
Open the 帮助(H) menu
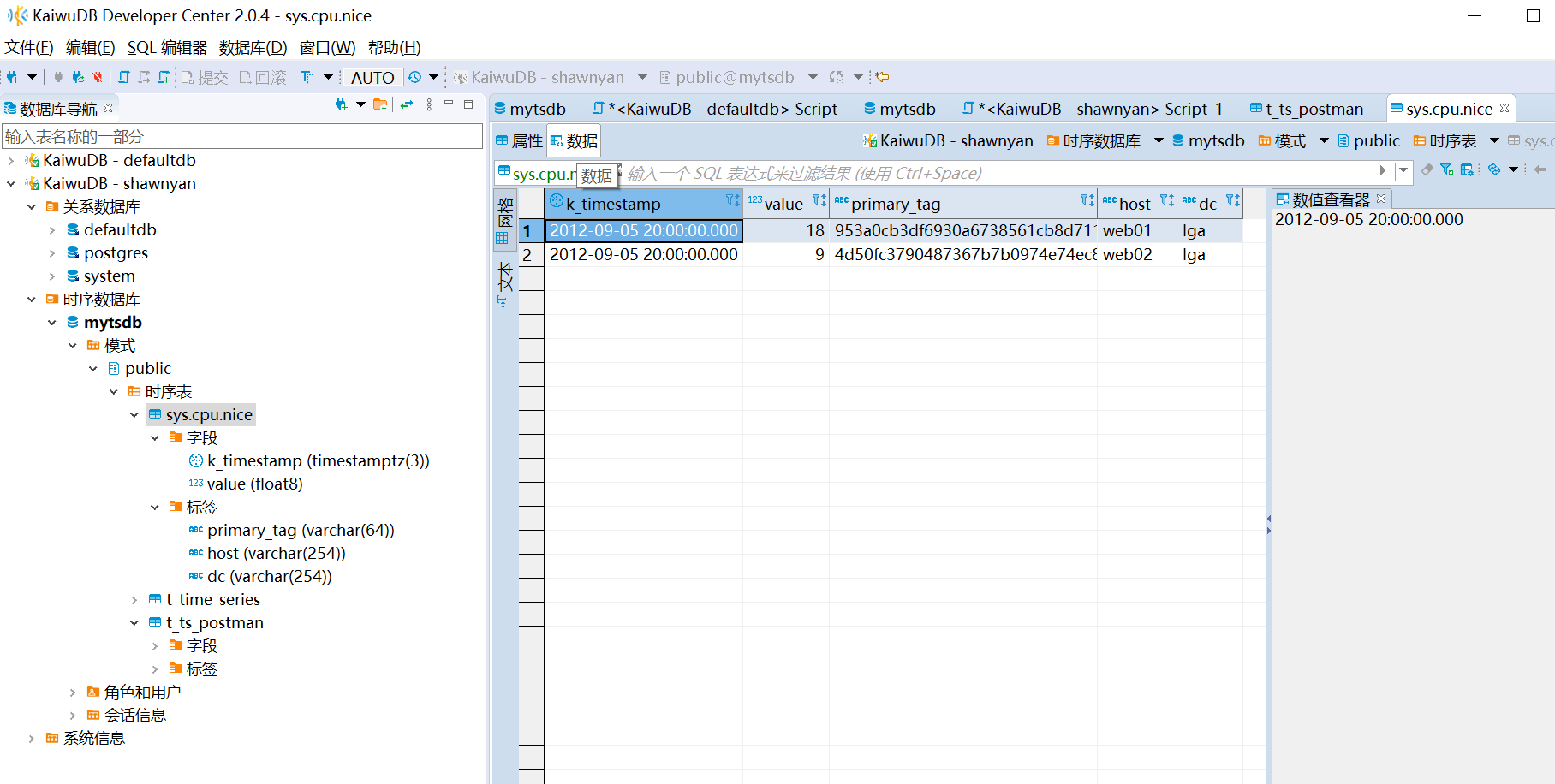click(395, 48)
